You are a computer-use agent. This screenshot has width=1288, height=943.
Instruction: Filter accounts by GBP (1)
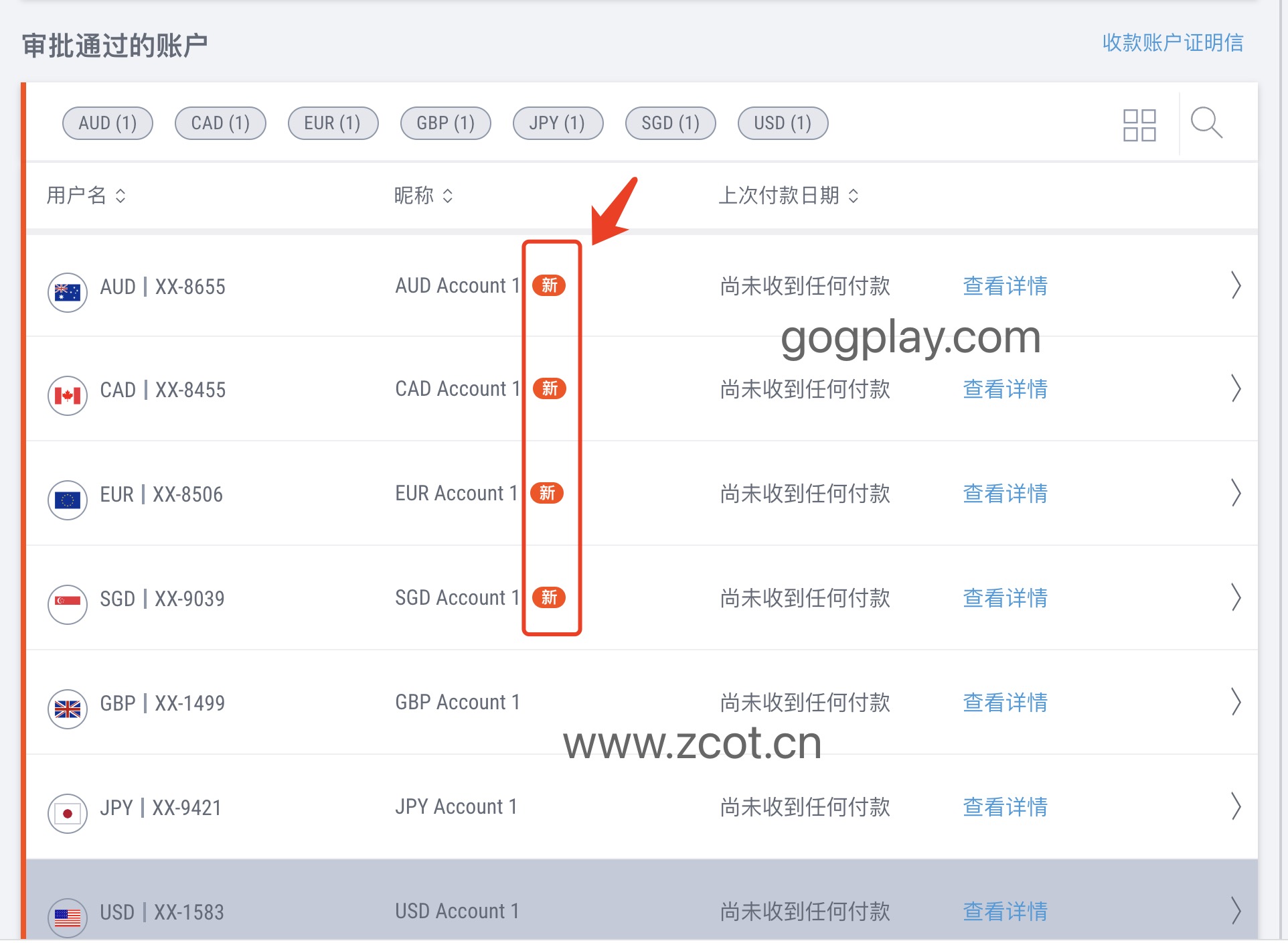(x=445, y=123)
